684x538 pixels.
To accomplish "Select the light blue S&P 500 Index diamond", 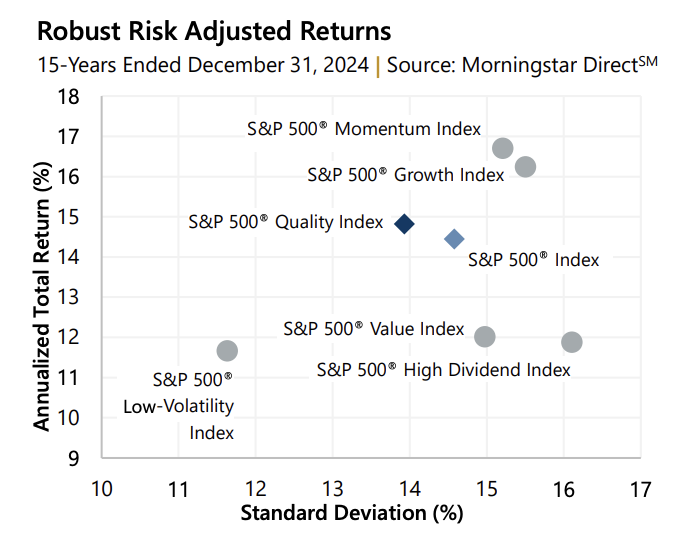I will point(454,239).
